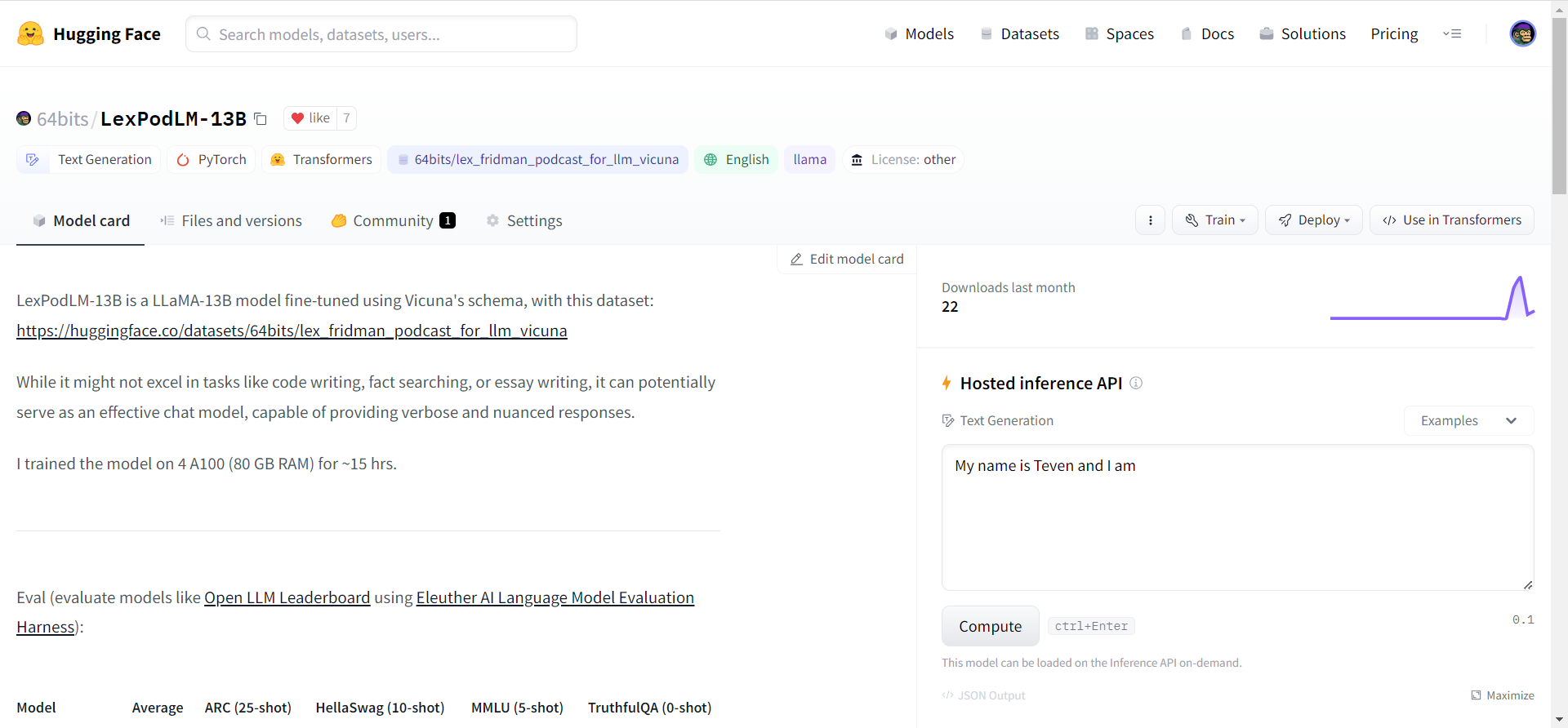Focus the search models input field
The width and height of the screenshot is (1568, 728).
coord(381,34)
